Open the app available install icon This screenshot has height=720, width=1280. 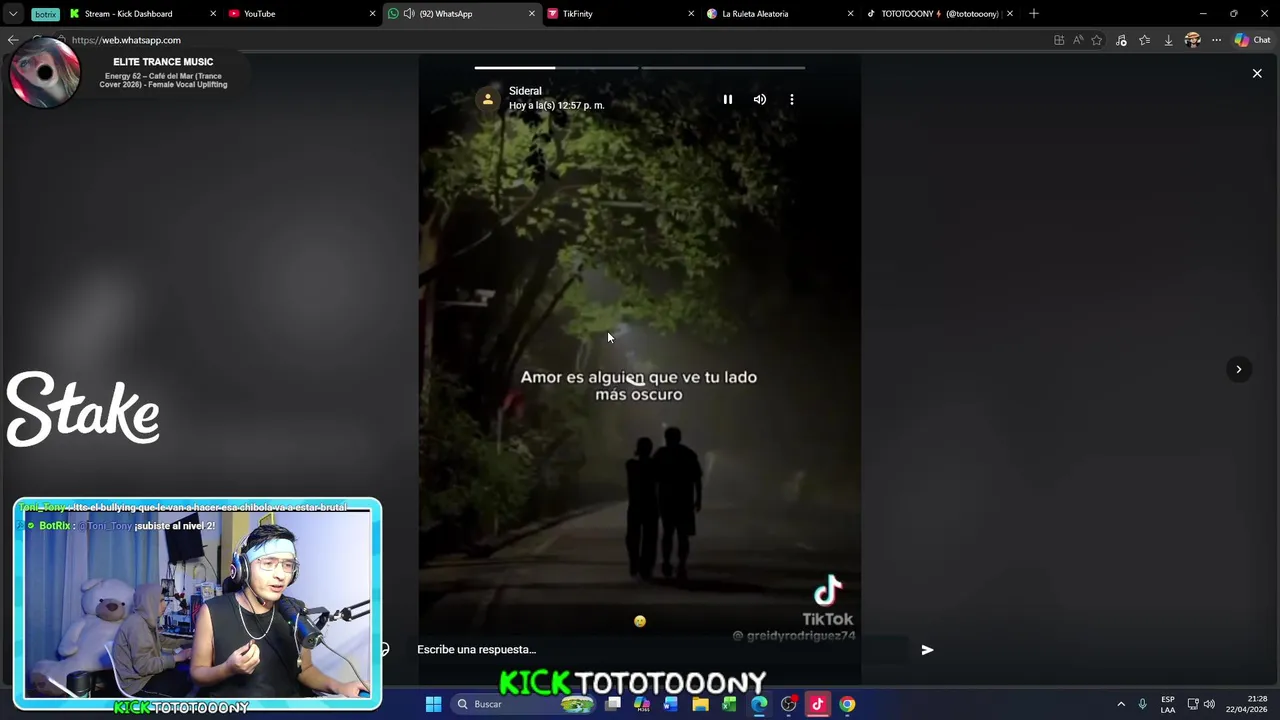point(1059,40)
